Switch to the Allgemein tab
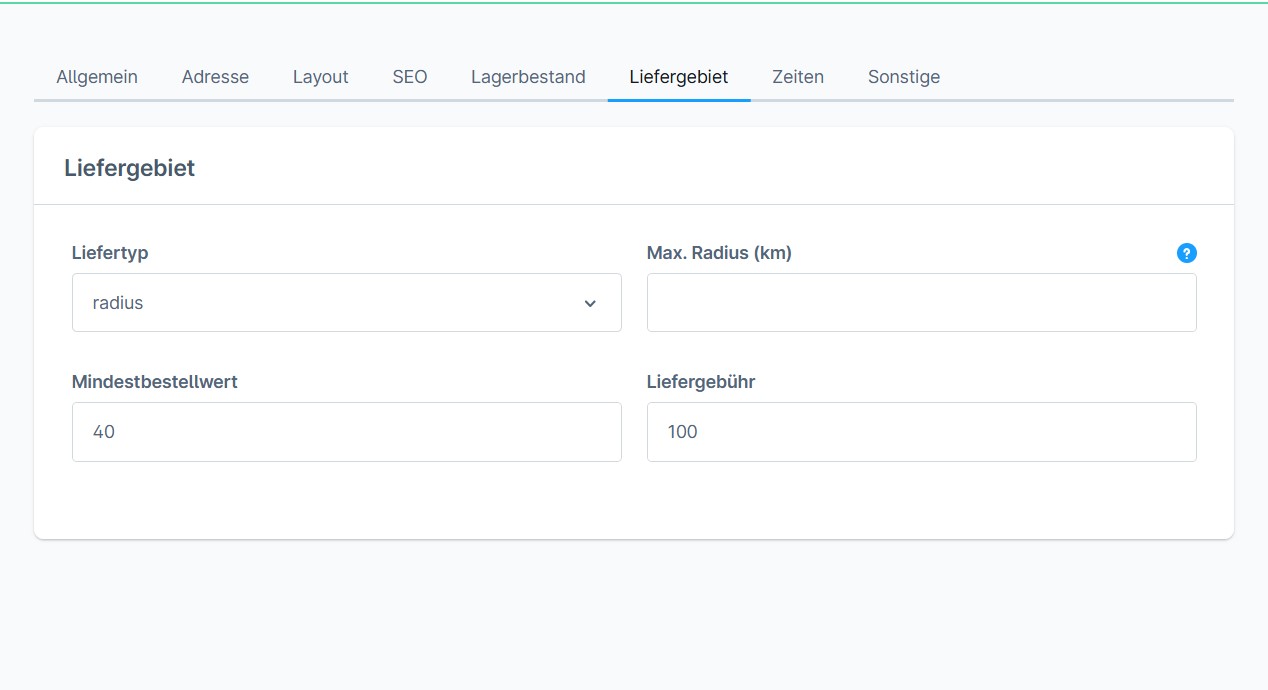Image resolution: width=1268 pixels, height=690 pixels. 97,77
